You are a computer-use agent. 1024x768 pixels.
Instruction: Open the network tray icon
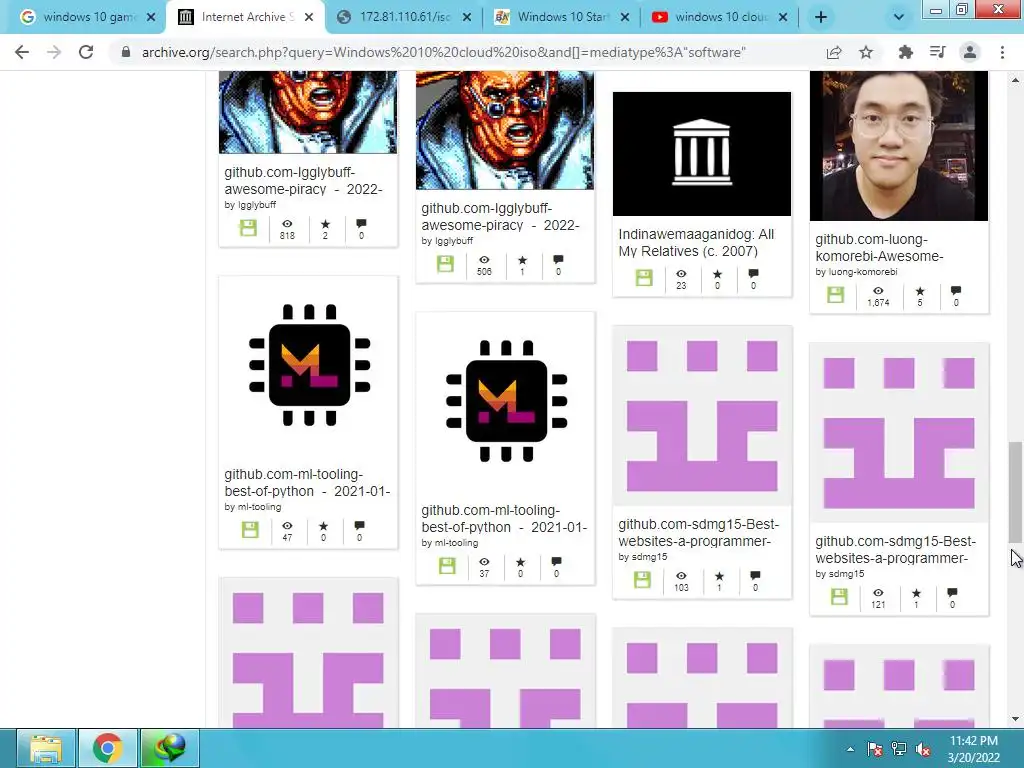coord(899,749)
